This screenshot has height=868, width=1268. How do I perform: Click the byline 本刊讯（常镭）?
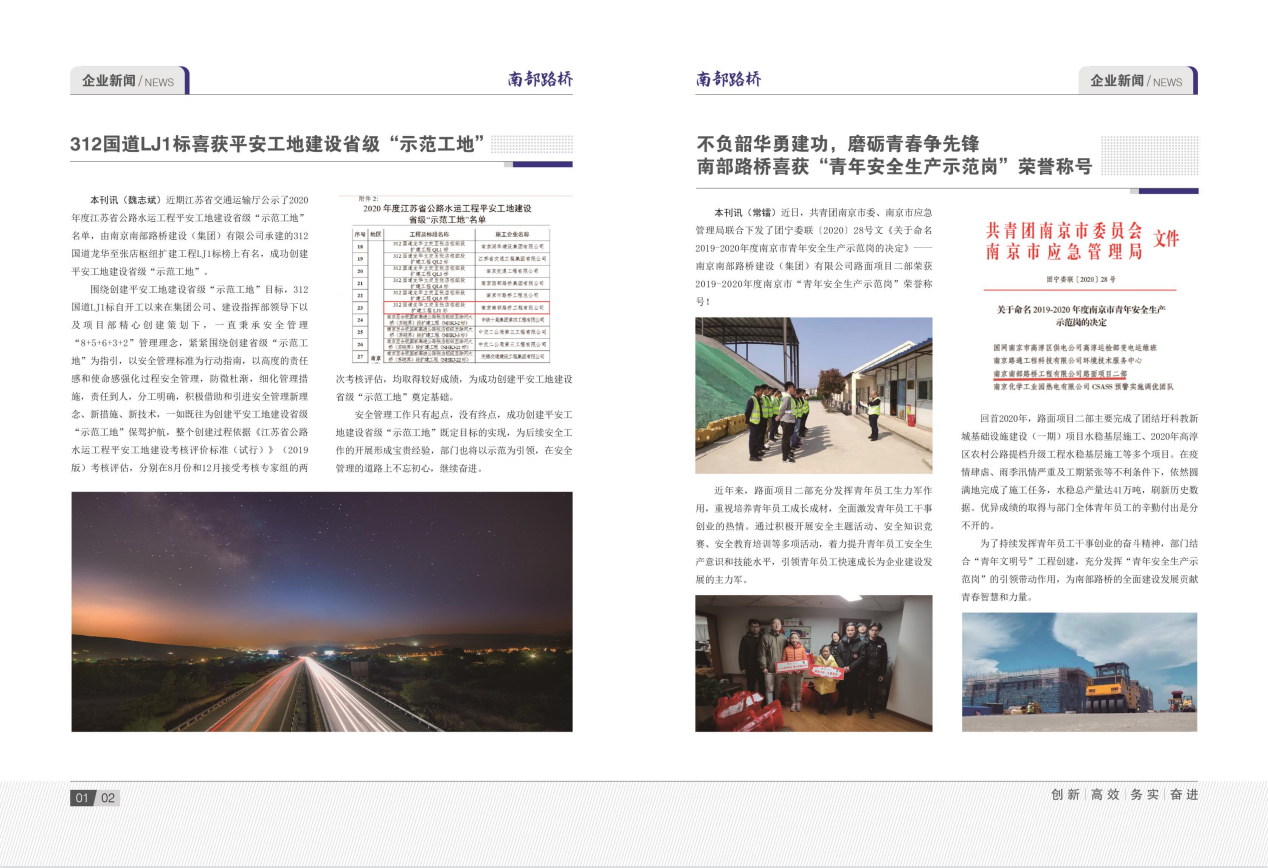[745, 213]
